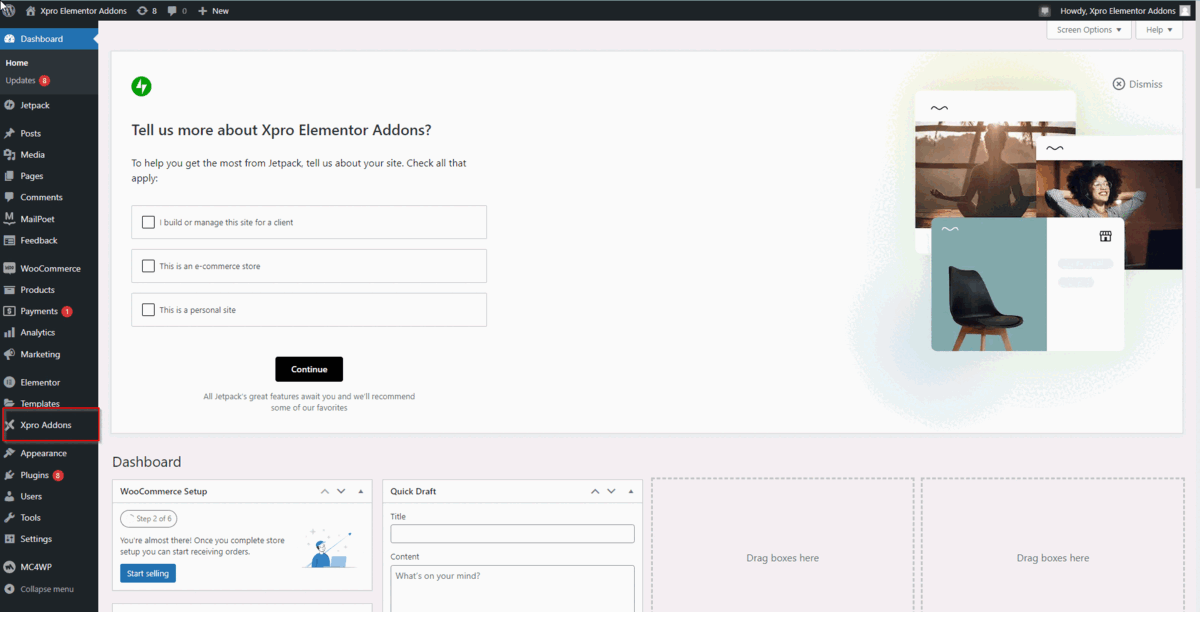1200x636 pixels.
Task: Collapse the Quick Draft panel toggle arrow
Action: (x=631, y=492)
